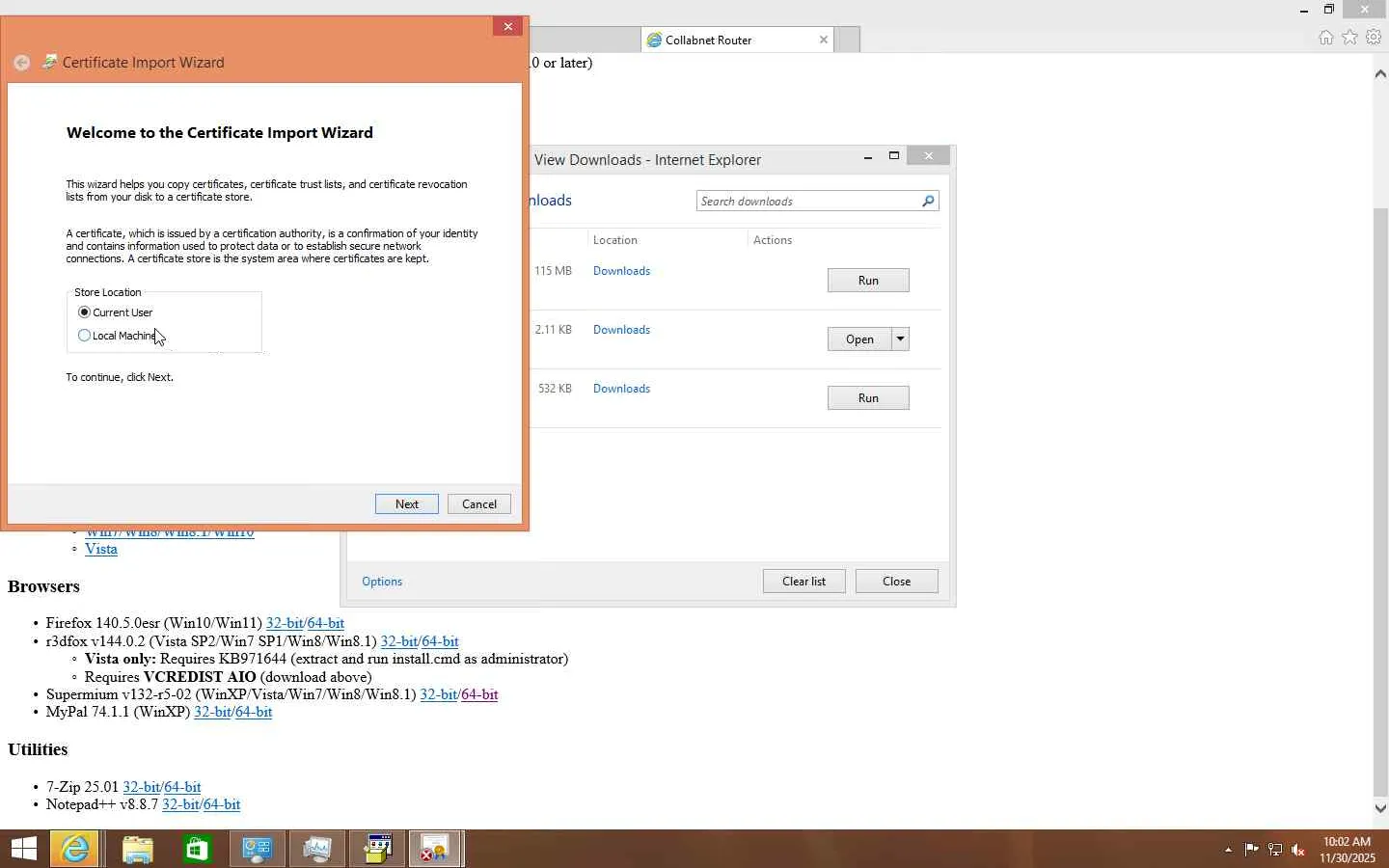Run the 115 MB download
Screen dimensions: 1389x868
click(868, 281)
